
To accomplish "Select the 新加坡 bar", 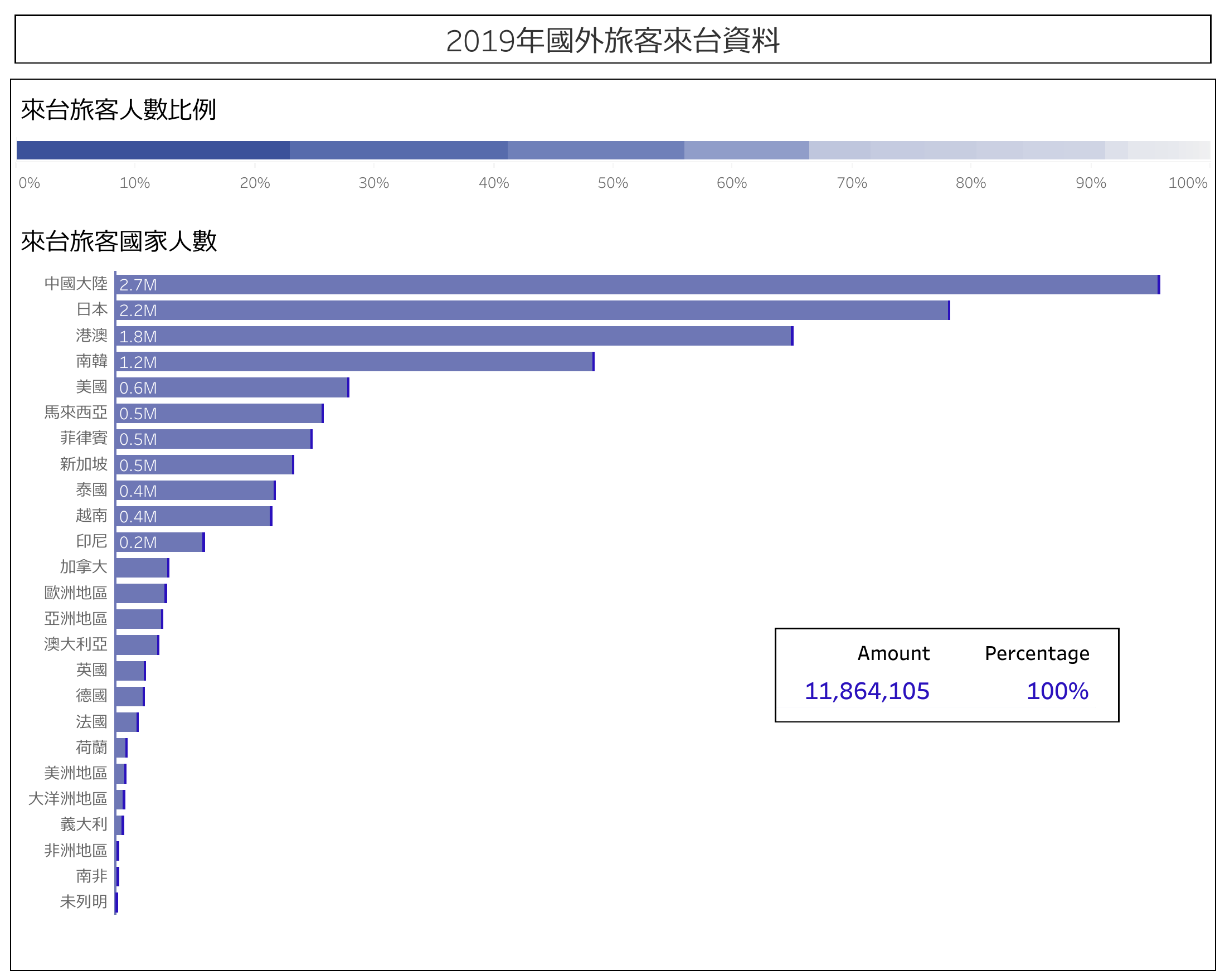I will 205,464.
